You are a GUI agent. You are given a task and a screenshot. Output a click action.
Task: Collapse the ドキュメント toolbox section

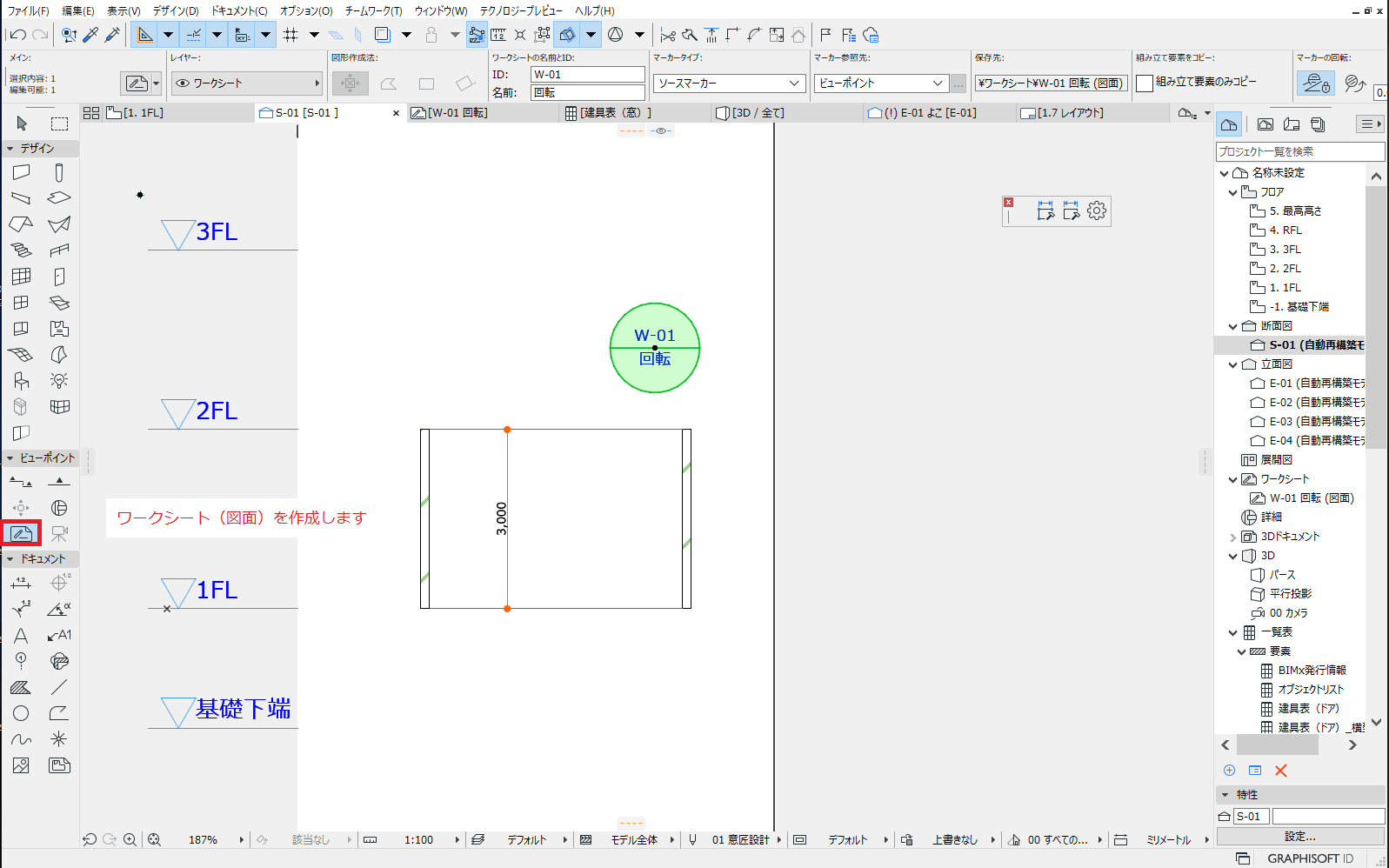tap(10, 559)
